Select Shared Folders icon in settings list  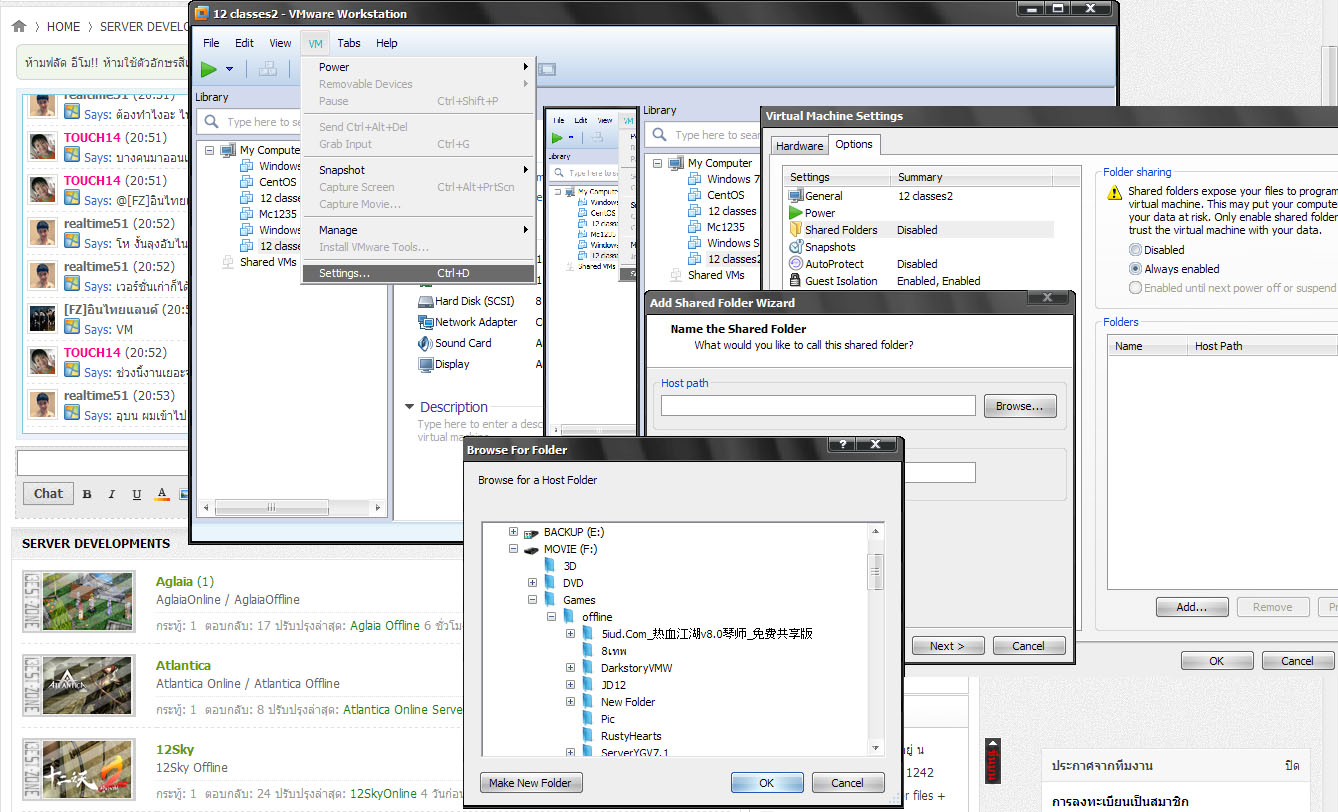click(x=796, y=230)
